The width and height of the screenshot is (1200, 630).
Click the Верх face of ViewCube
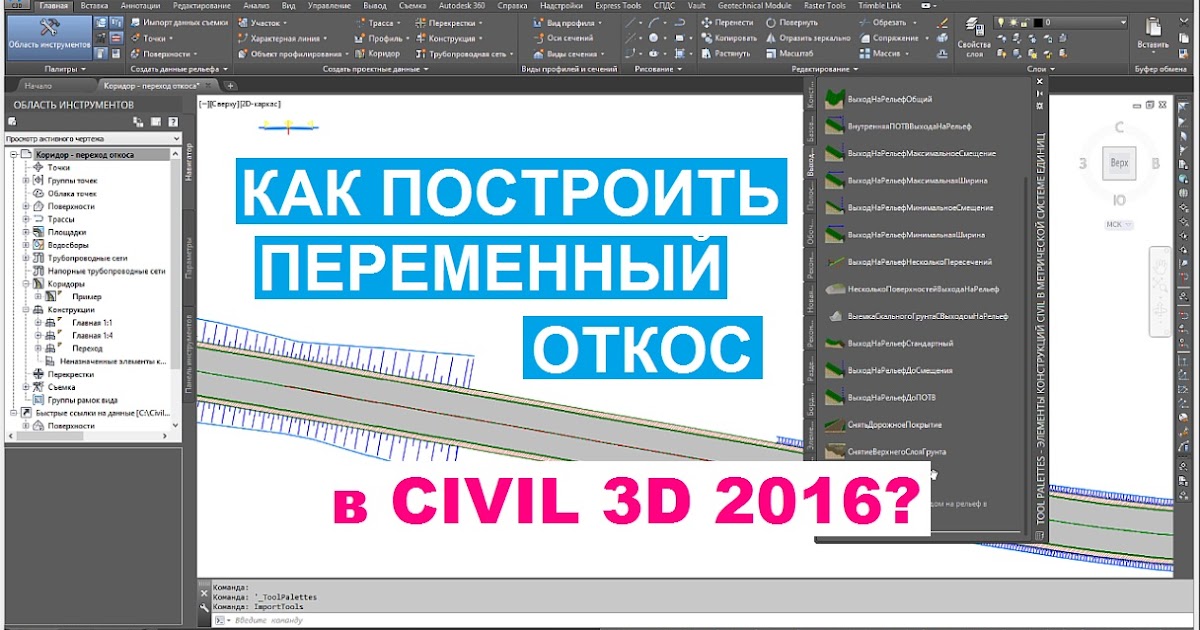coord(1119,162)
